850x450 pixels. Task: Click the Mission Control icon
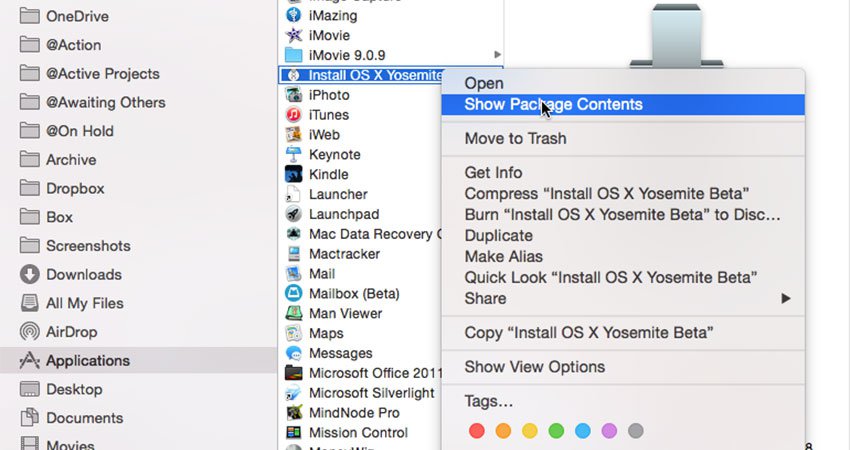point(293,433)
